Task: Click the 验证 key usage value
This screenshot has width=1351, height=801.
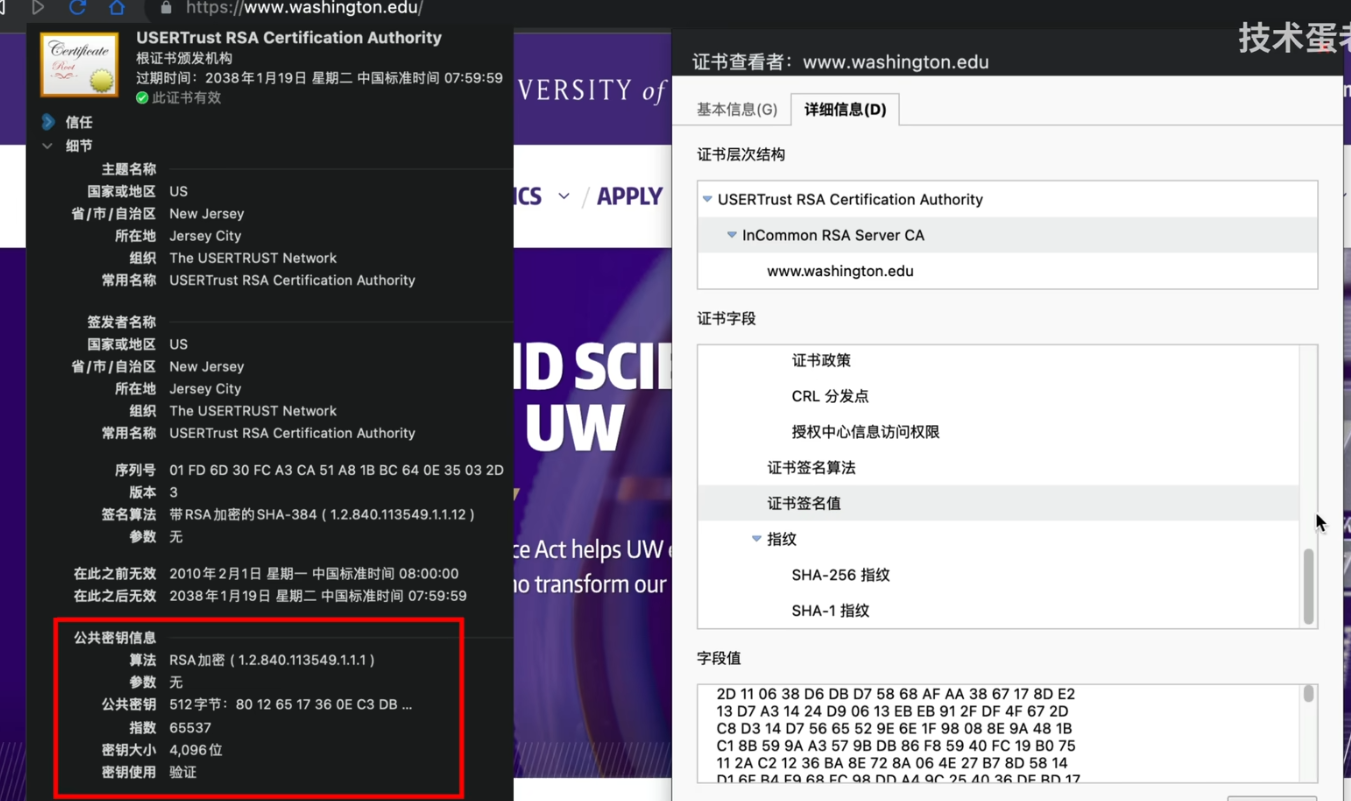Action: click(183, 772)
